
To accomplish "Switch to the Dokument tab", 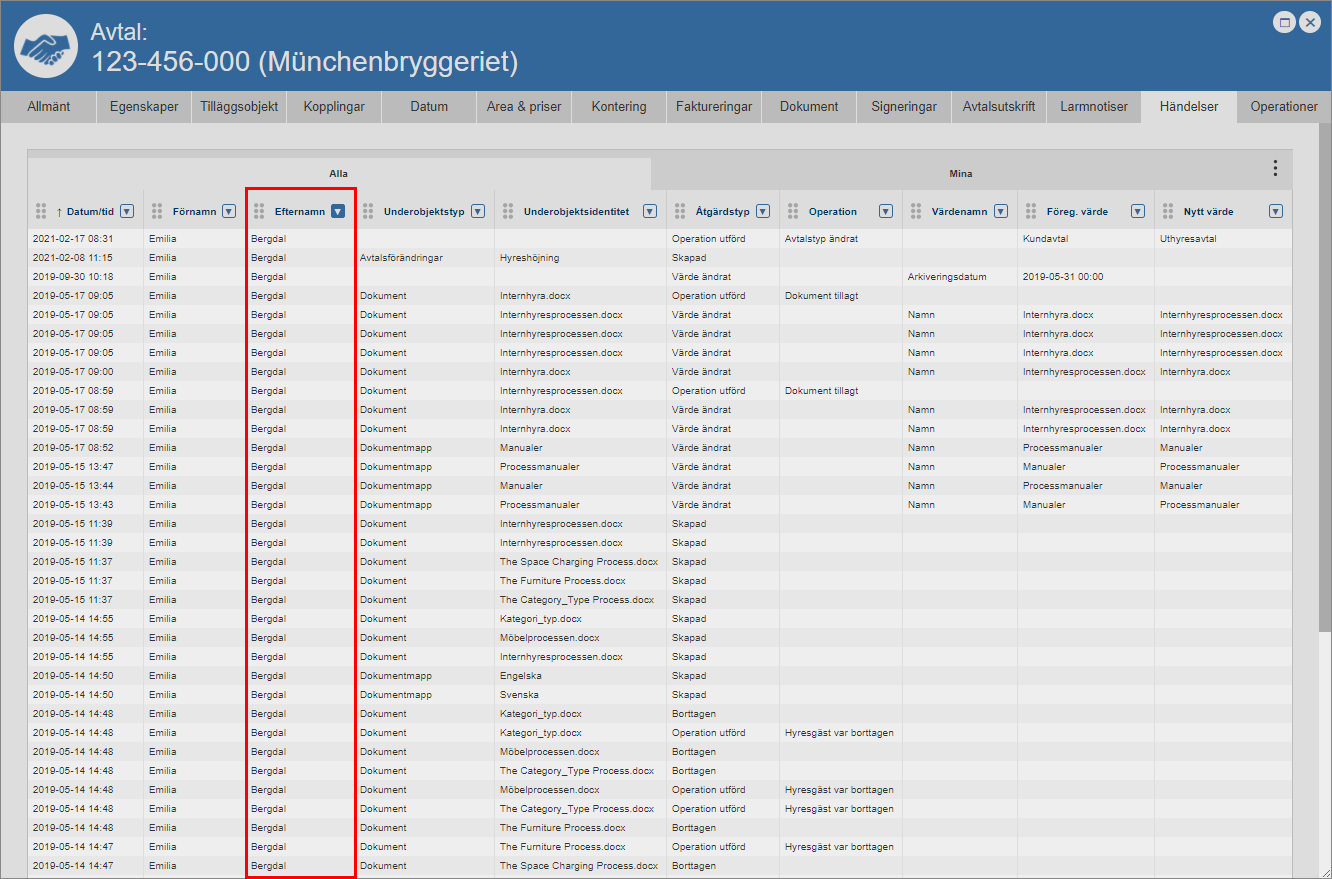I will tap(809, 107).
